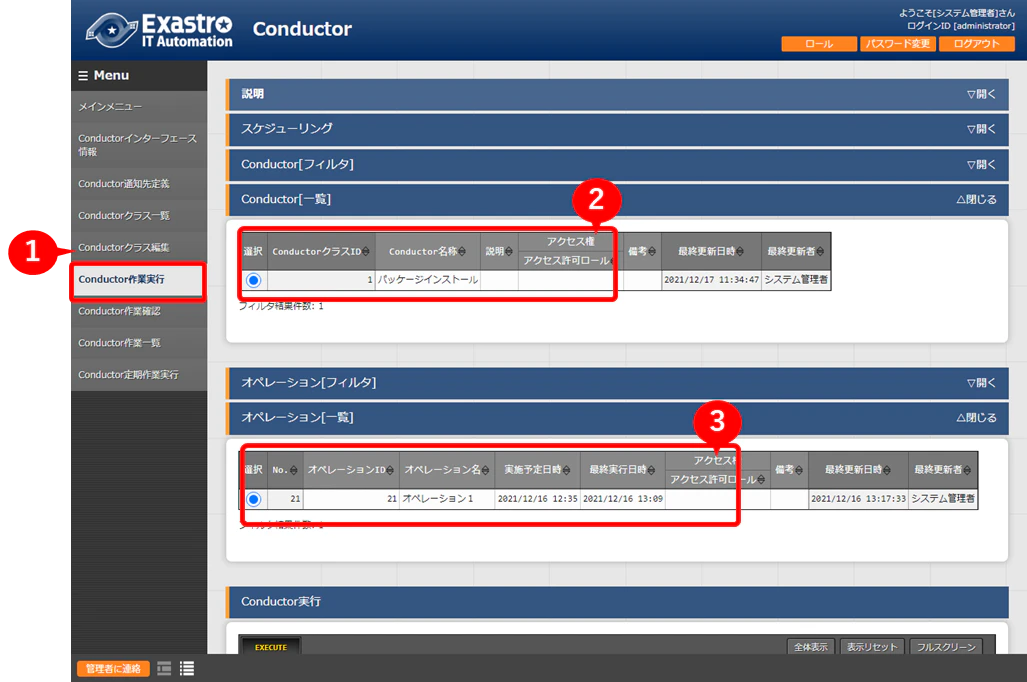Click the 管理者に連絡 button
This screenshot has width=1027, height=682.
(113, 668)
